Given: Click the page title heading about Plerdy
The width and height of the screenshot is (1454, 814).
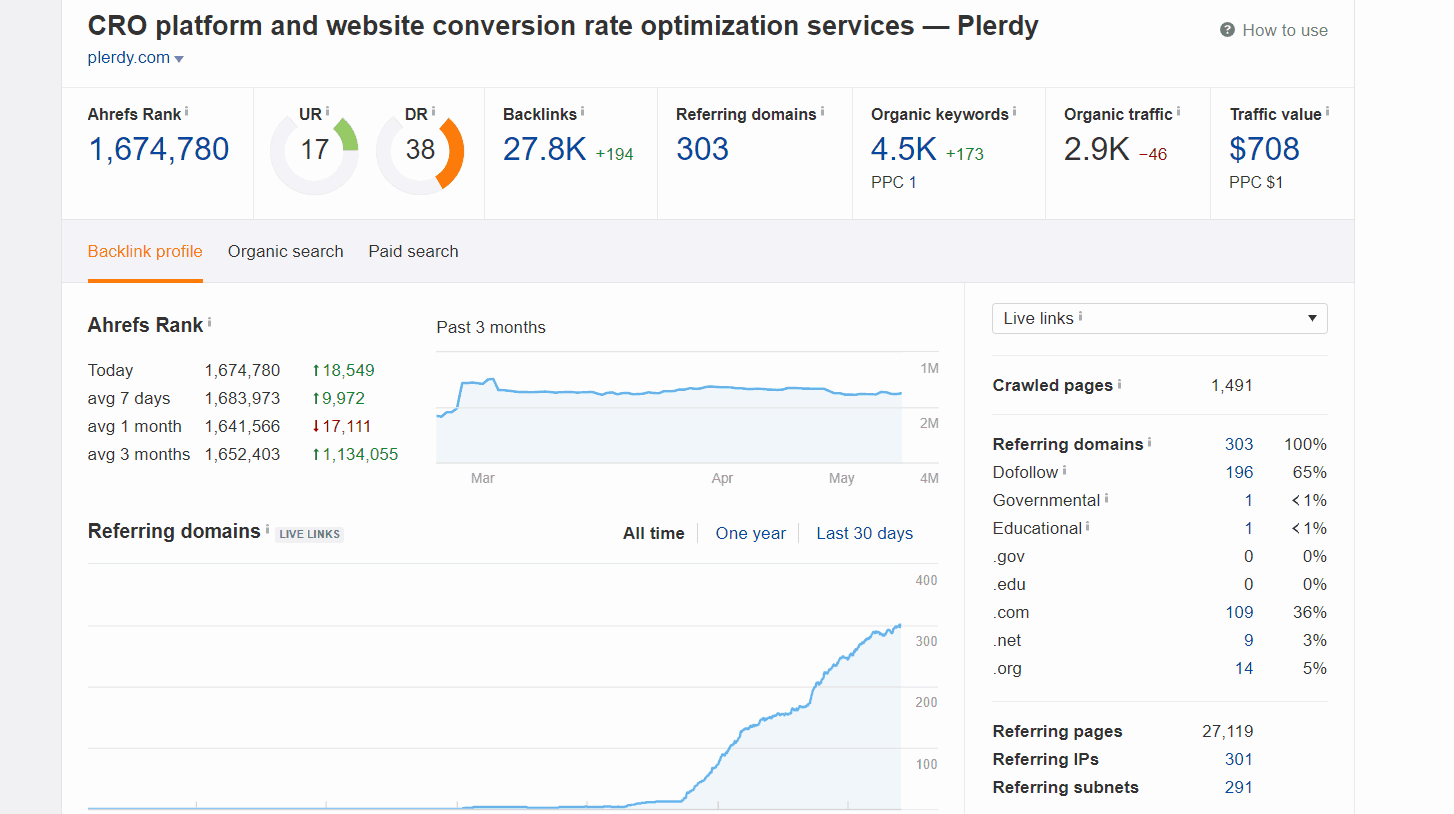Looking at the screenshot, I should point(563,25).
